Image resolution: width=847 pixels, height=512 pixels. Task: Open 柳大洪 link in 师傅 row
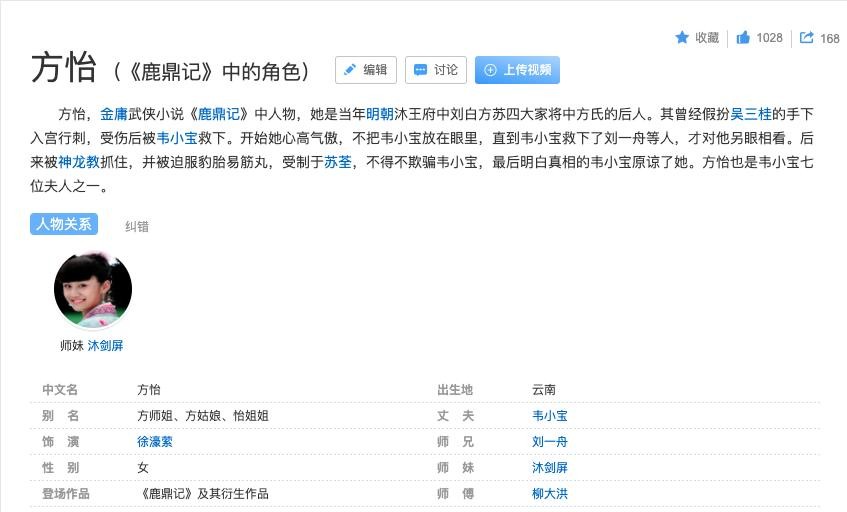click(549, 493)
